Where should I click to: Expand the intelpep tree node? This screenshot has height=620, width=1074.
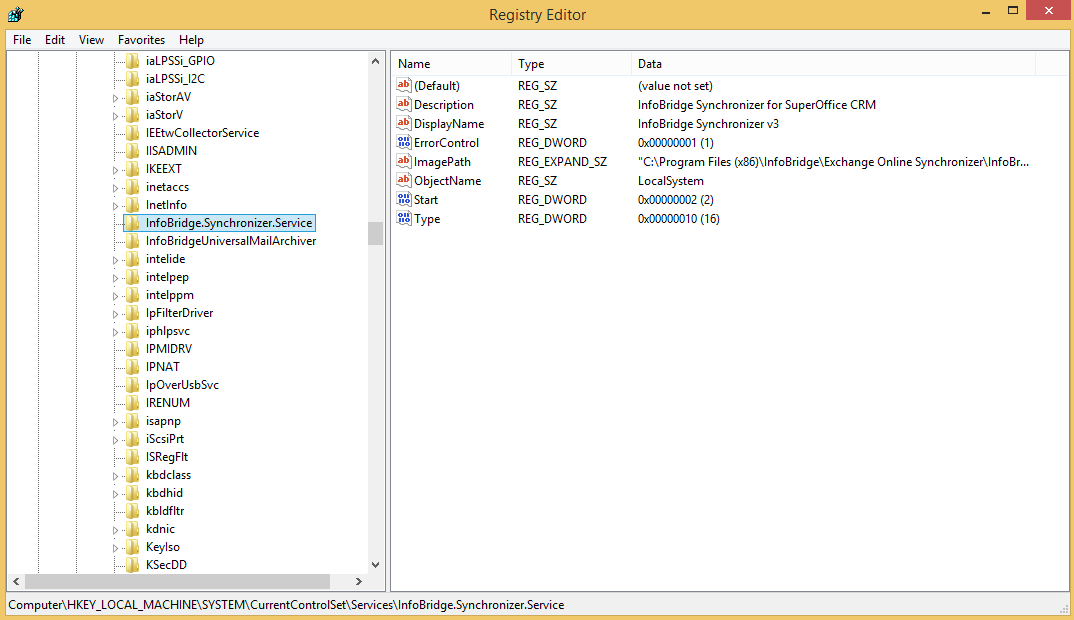[115, 277]
